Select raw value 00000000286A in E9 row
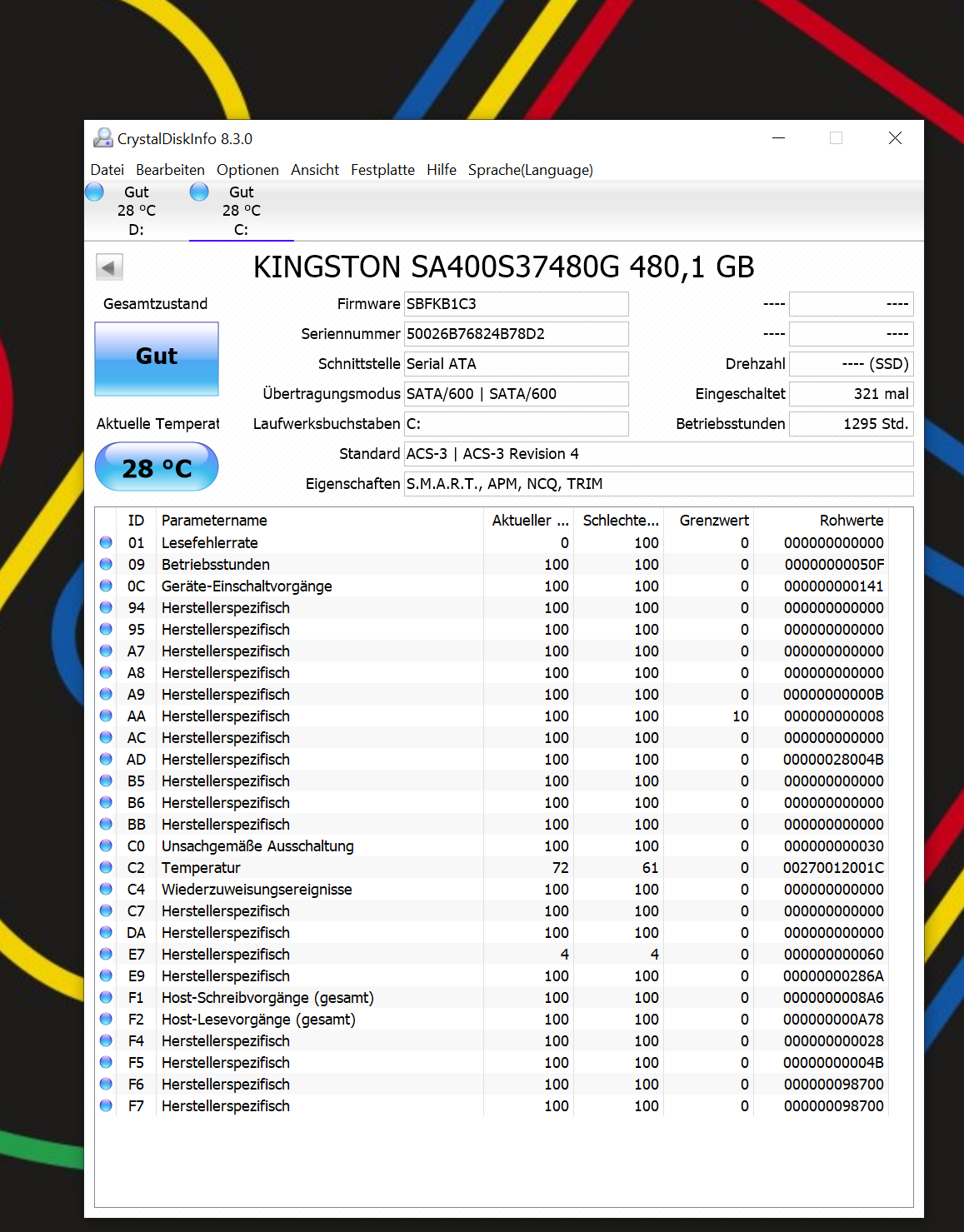This screenshot has width=964, height=1232. tap(833, 975)
